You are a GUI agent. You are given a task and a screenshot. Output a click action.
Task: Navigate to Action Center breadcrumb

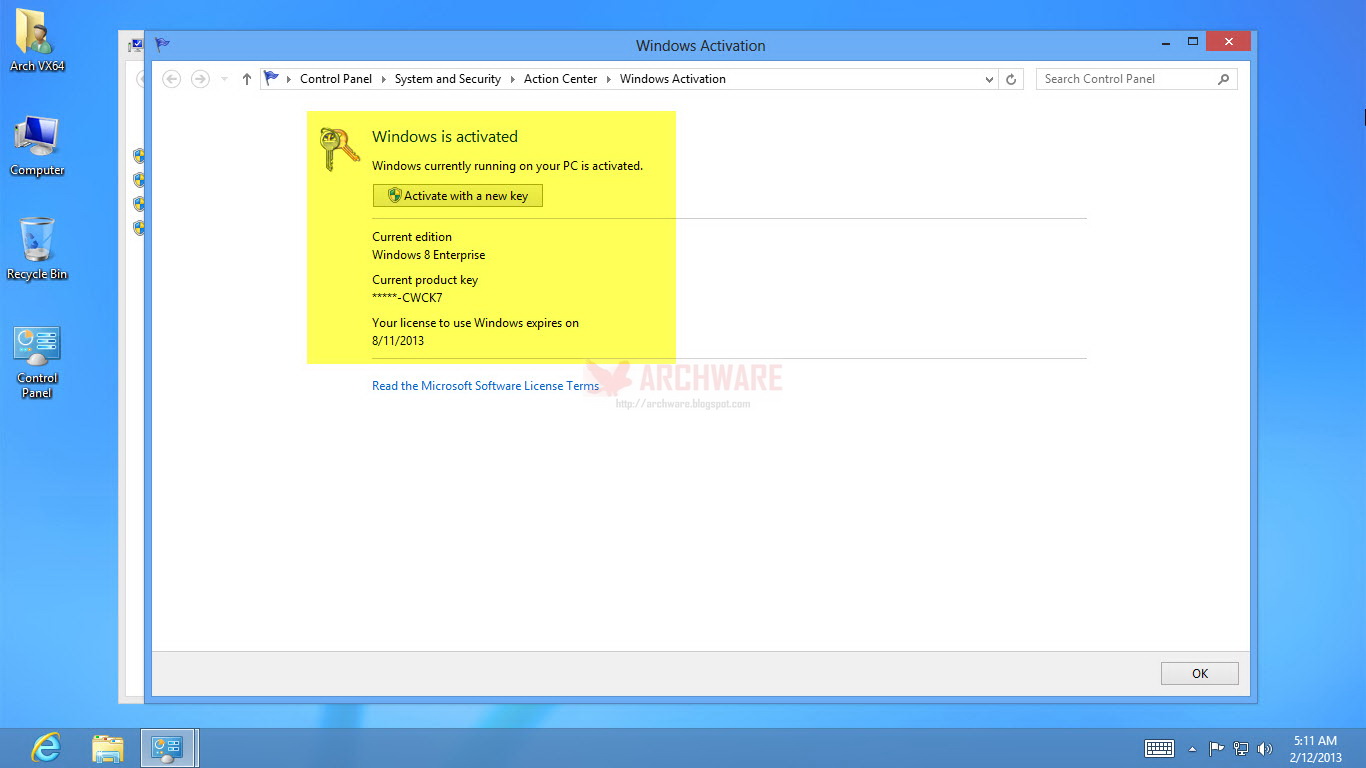tap(561, 79)
